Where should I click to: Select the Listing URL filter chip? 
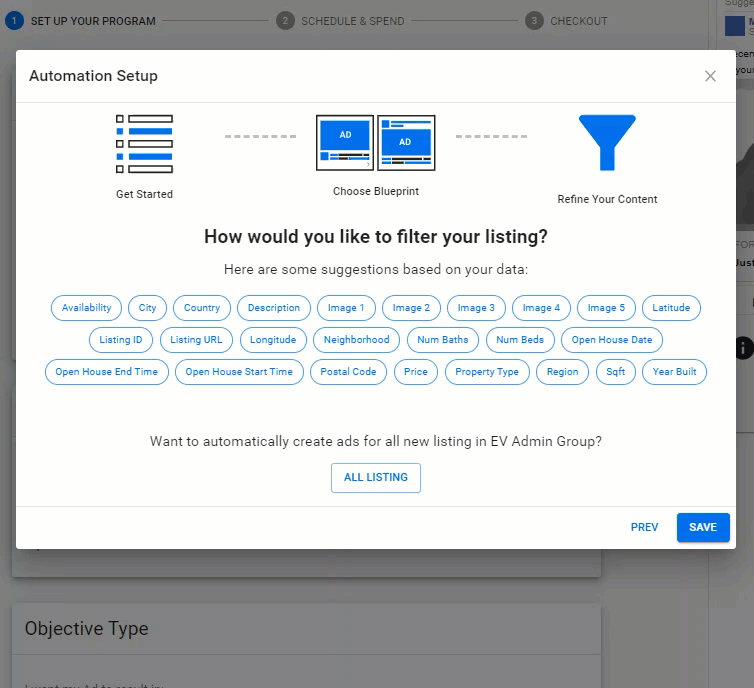pyautogui.click(x=196, y=340)
